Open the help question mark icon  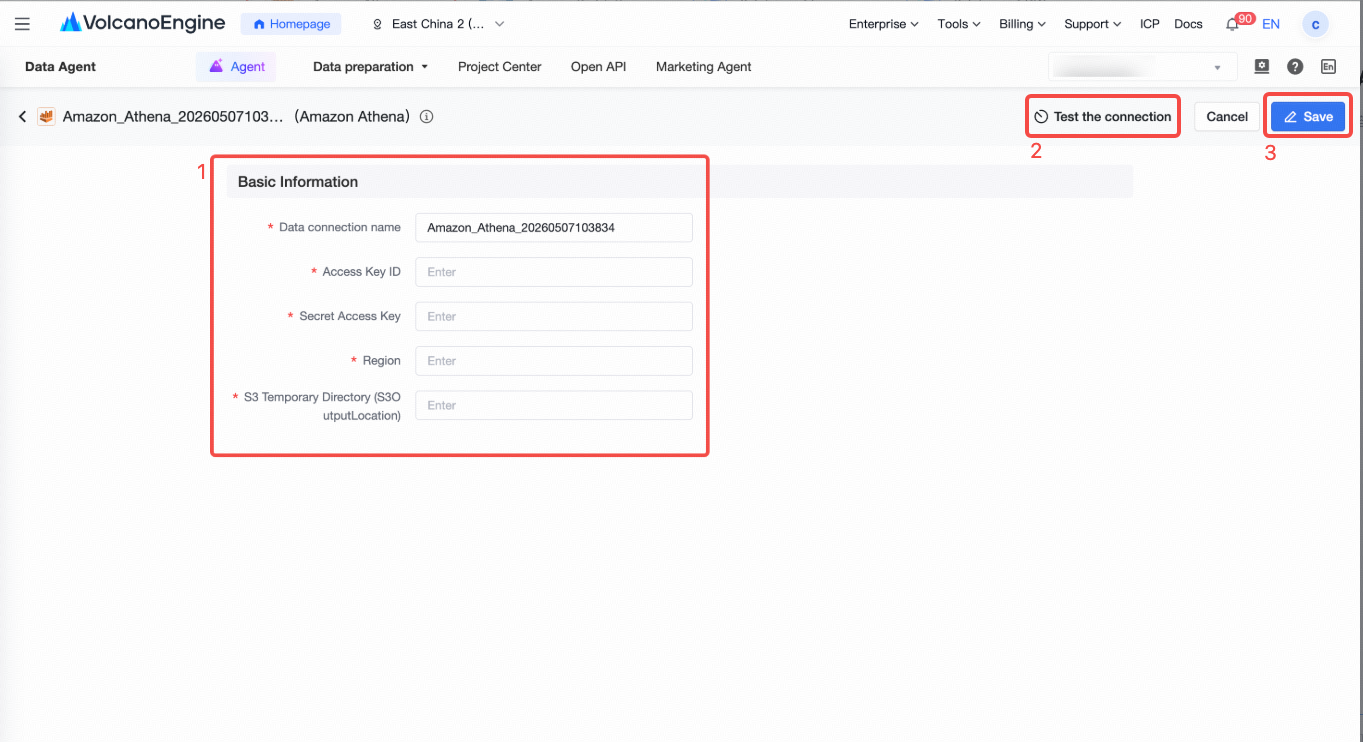click(x=1295, y=67)
